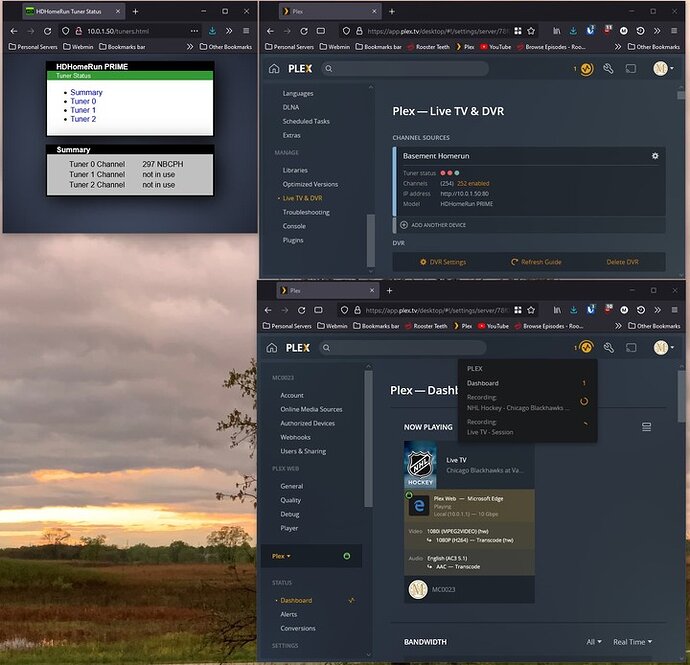The width and height of the screenshot is (690, 665).
Task: Open the Tuner 0 link
Action: [83, 101]
